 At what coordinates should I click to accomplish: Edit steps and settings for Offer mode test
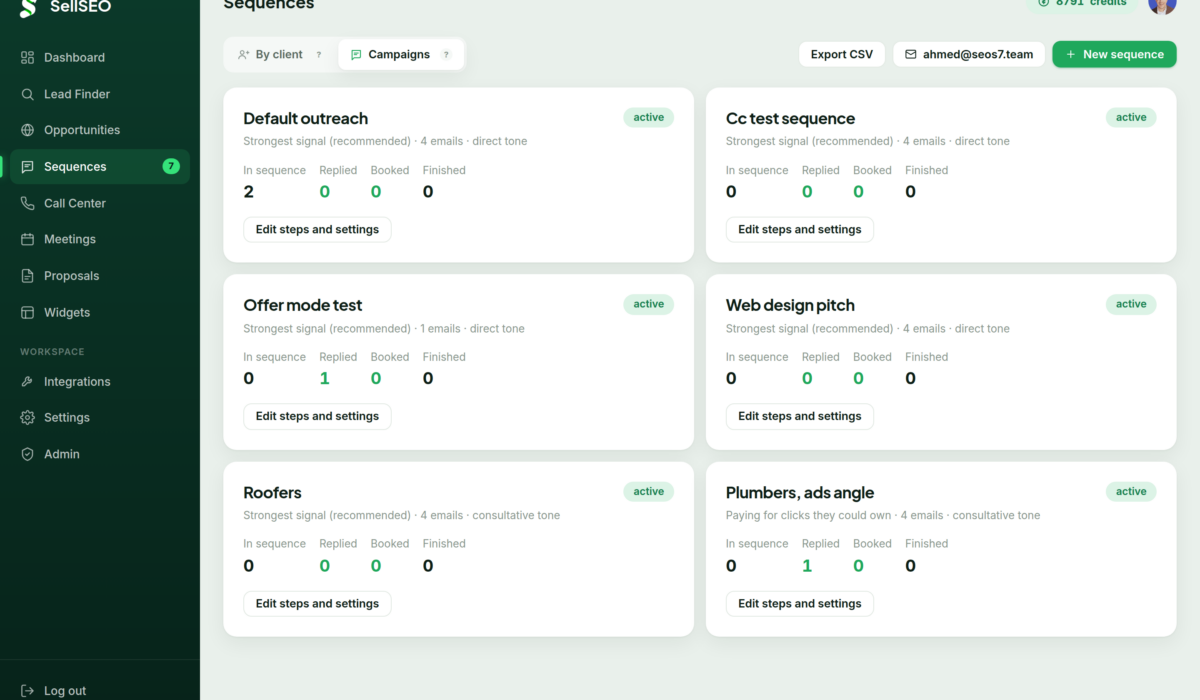point(317,417)
